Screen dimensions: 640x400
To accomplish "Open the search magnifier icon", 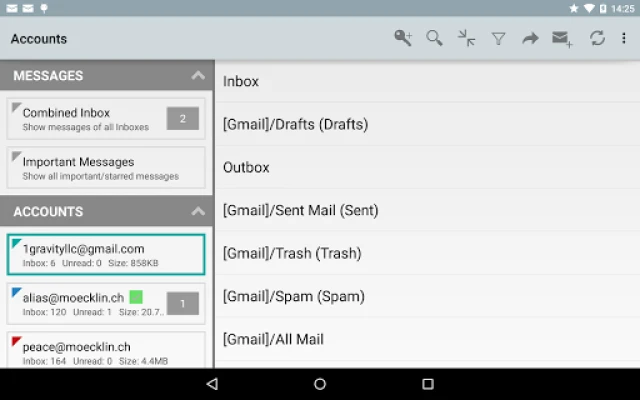I will [x=434, y=38].
